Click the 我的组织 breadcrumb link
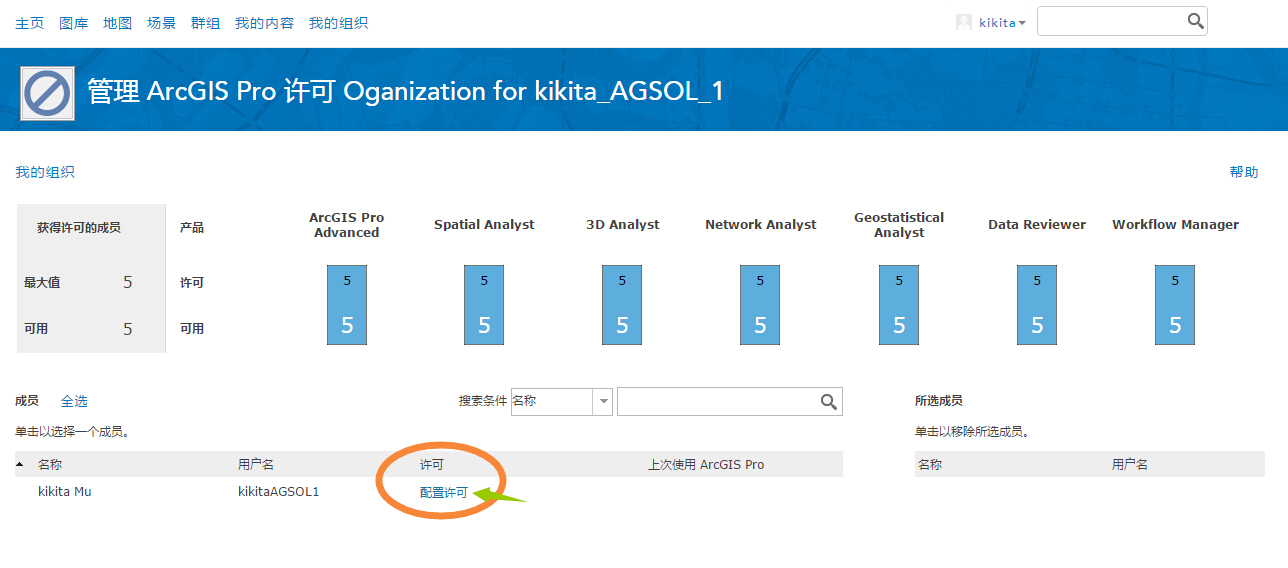The width and height of the screenshot is (1288, 568). coord(45,172)
